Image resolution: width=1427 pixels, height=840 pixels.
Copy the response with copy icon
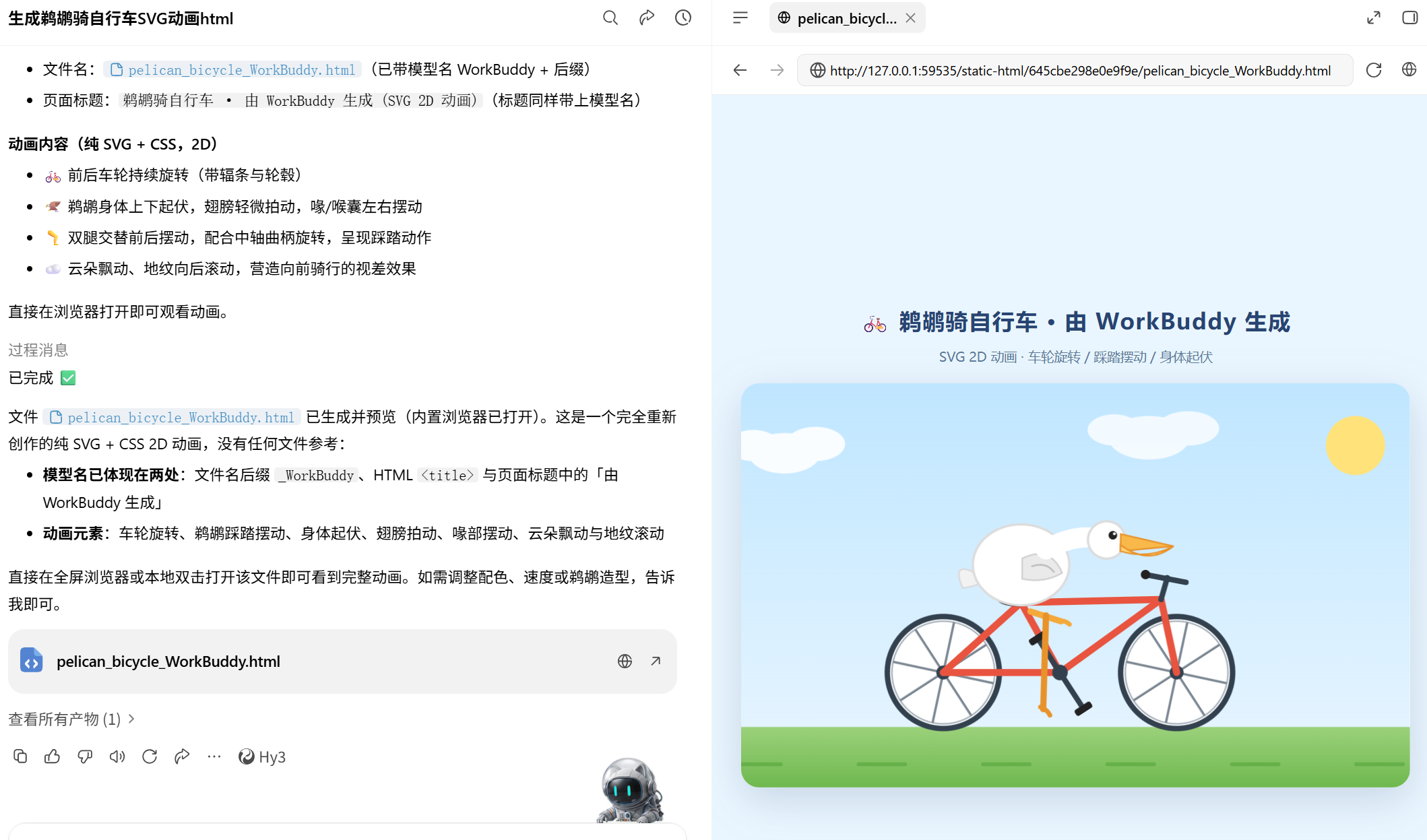20,756
